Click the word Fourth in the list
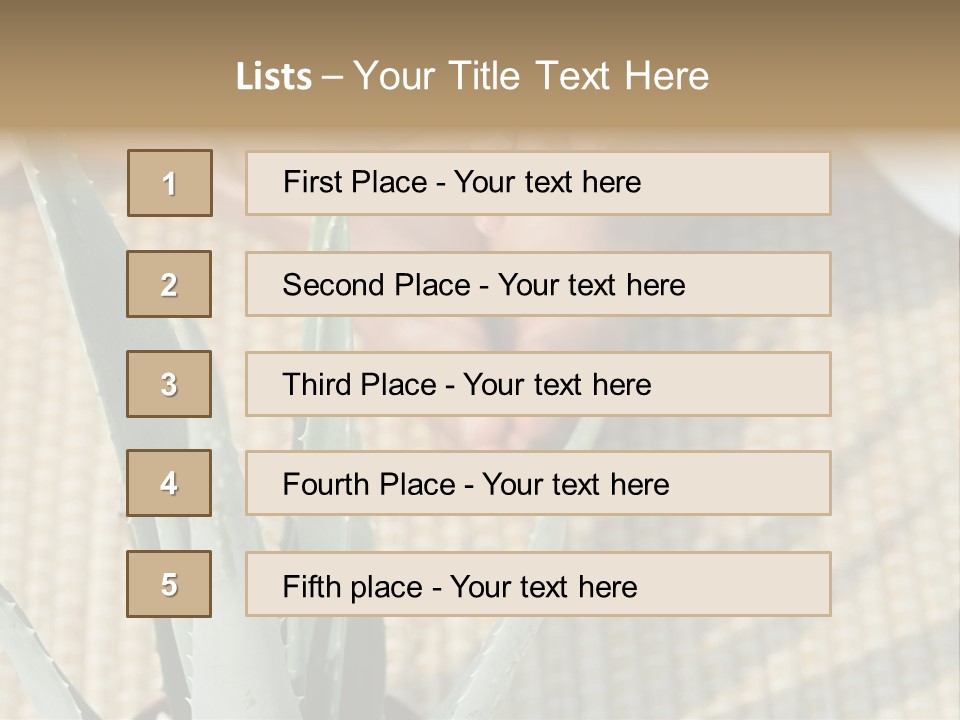 (x=326, y=485)
